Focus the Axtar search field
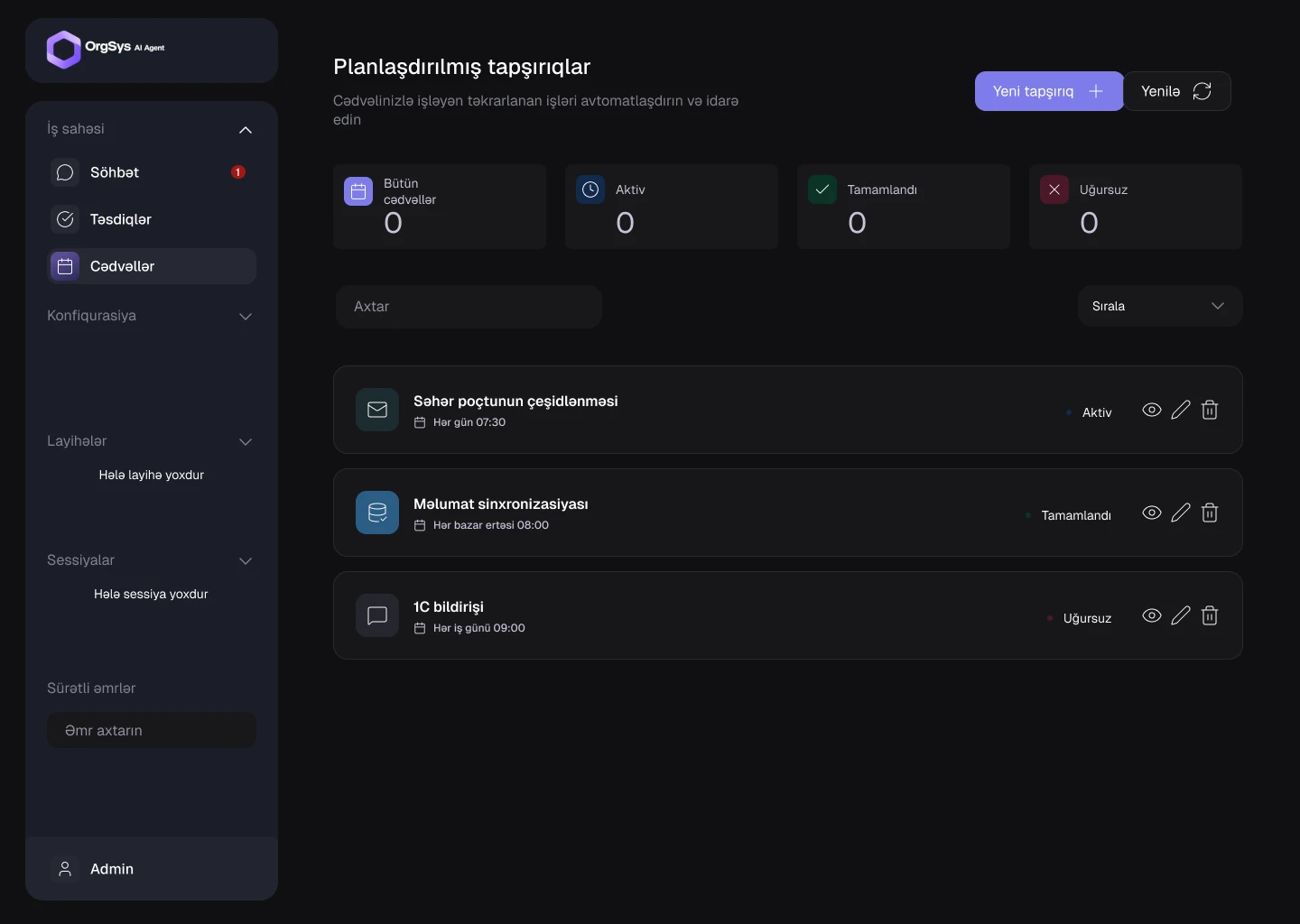This screenshot has height=924, width=1300. tap(469, 307)
